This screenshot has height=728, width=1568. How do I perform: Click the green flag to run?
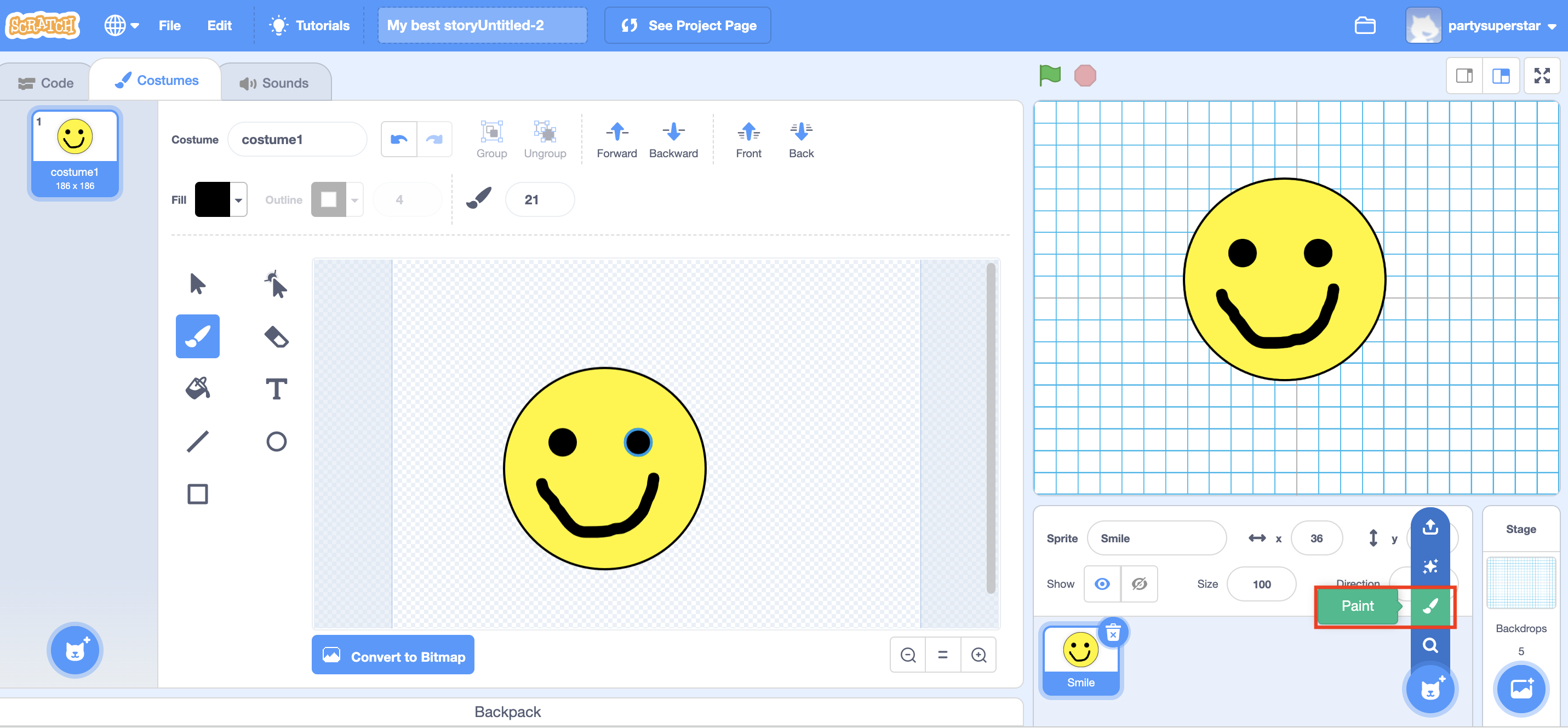pyautogui.click(x=1050, y=76)
